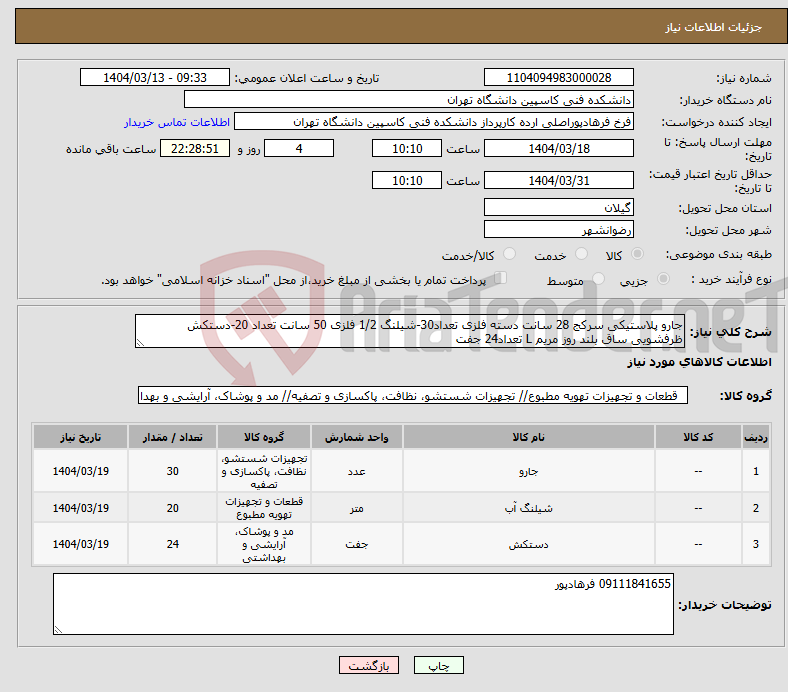Select the کالا/خدمت radio button
The image size is (788, 692).
[x=510, y=254]
